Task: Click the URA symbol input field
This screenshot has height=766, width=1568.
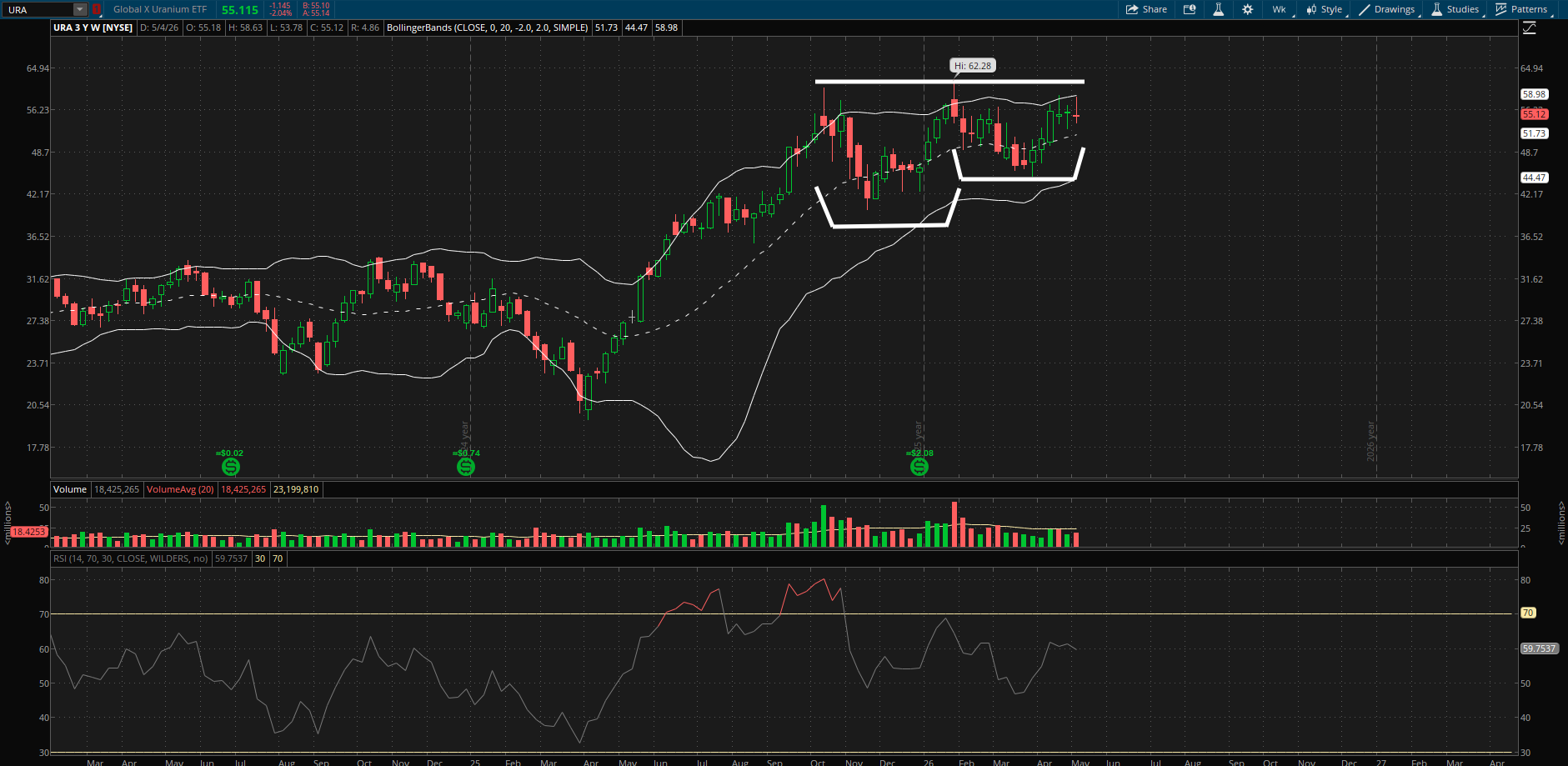Action: point(38,10)
